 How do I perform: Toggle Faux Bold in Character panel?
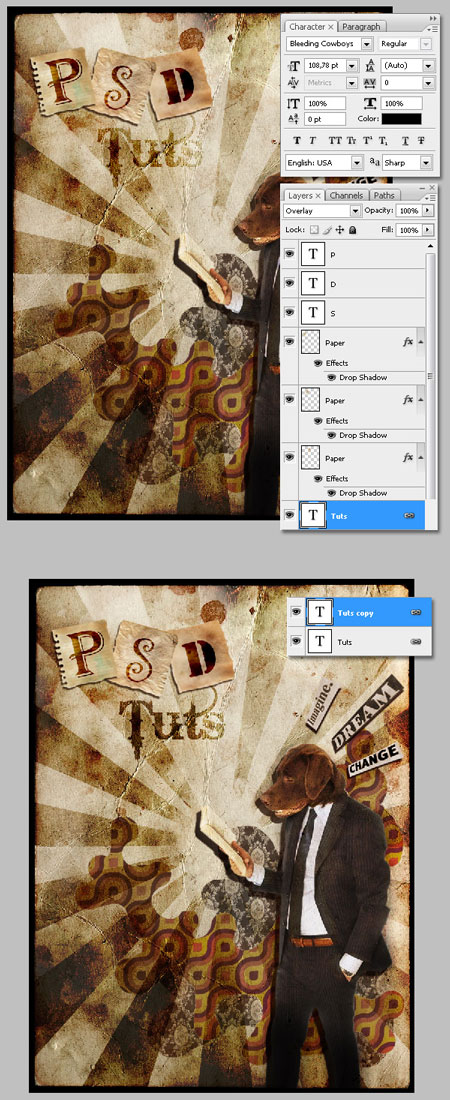pyautogui.click(x=296, y=140)
